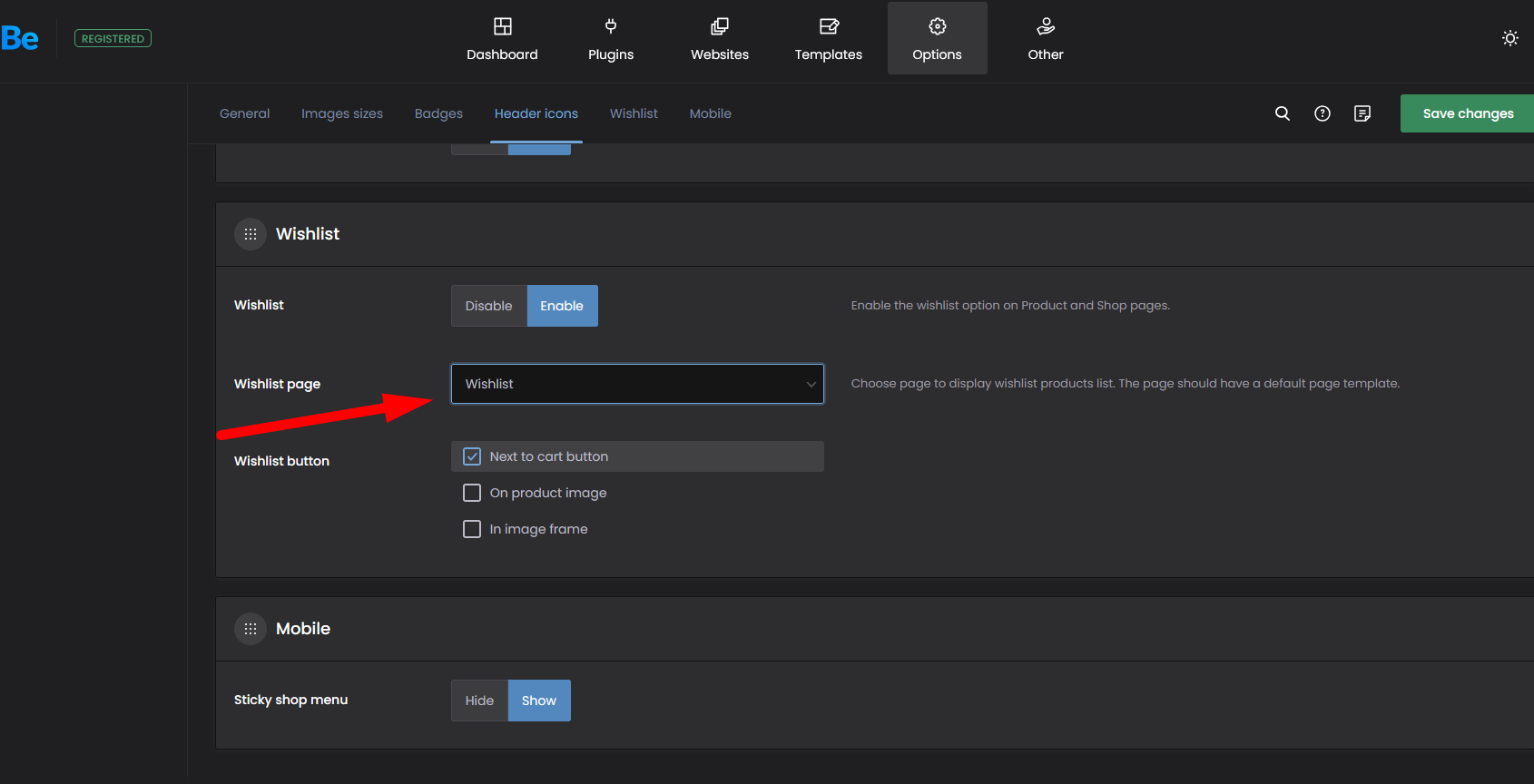Click the Templates edit icon
Viewport: 1534px width, 784px height.
coord(829,26)
